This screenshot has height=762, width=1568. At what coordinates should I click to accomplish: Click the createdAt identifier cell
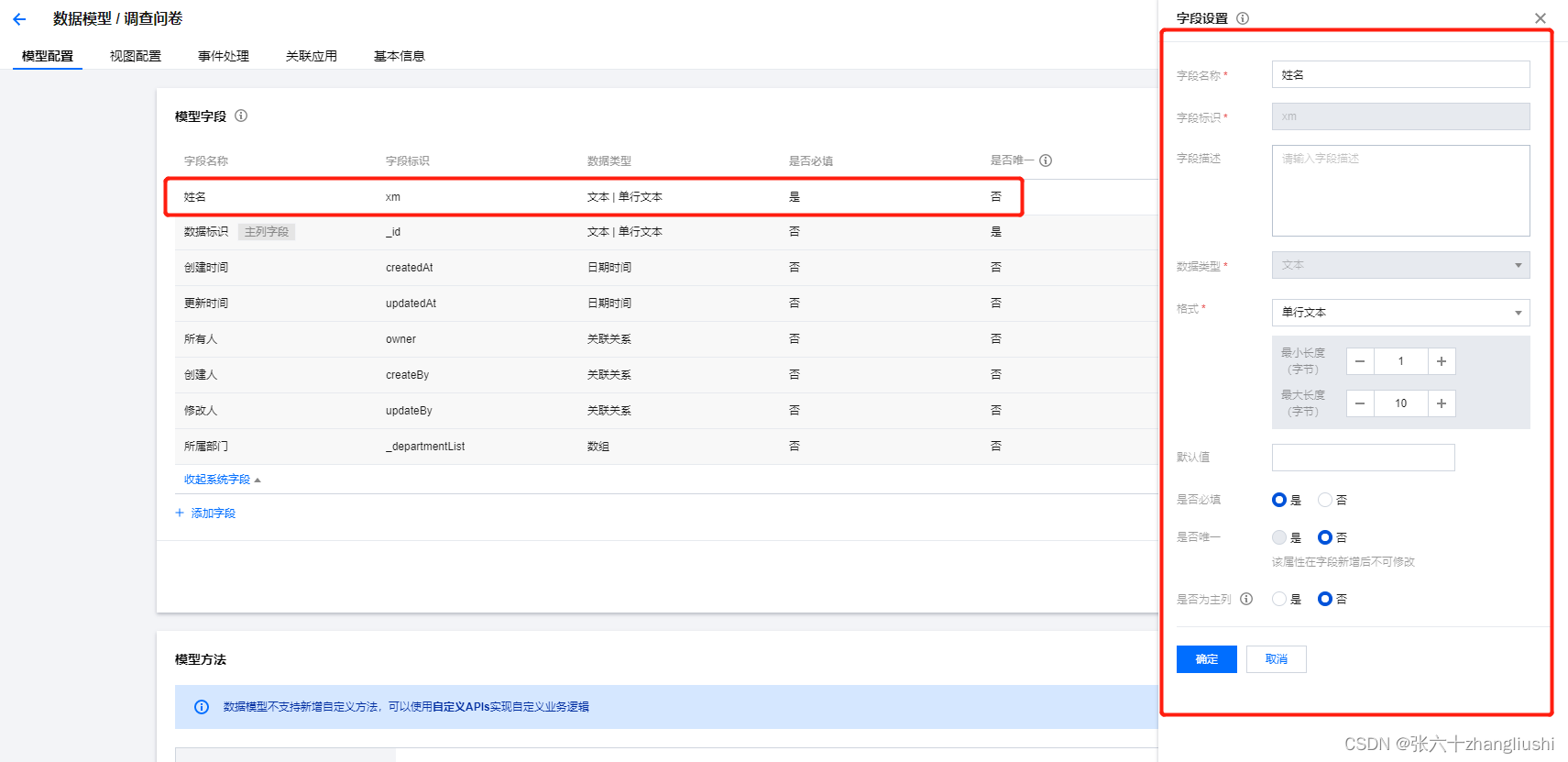[x=410, y=268]
